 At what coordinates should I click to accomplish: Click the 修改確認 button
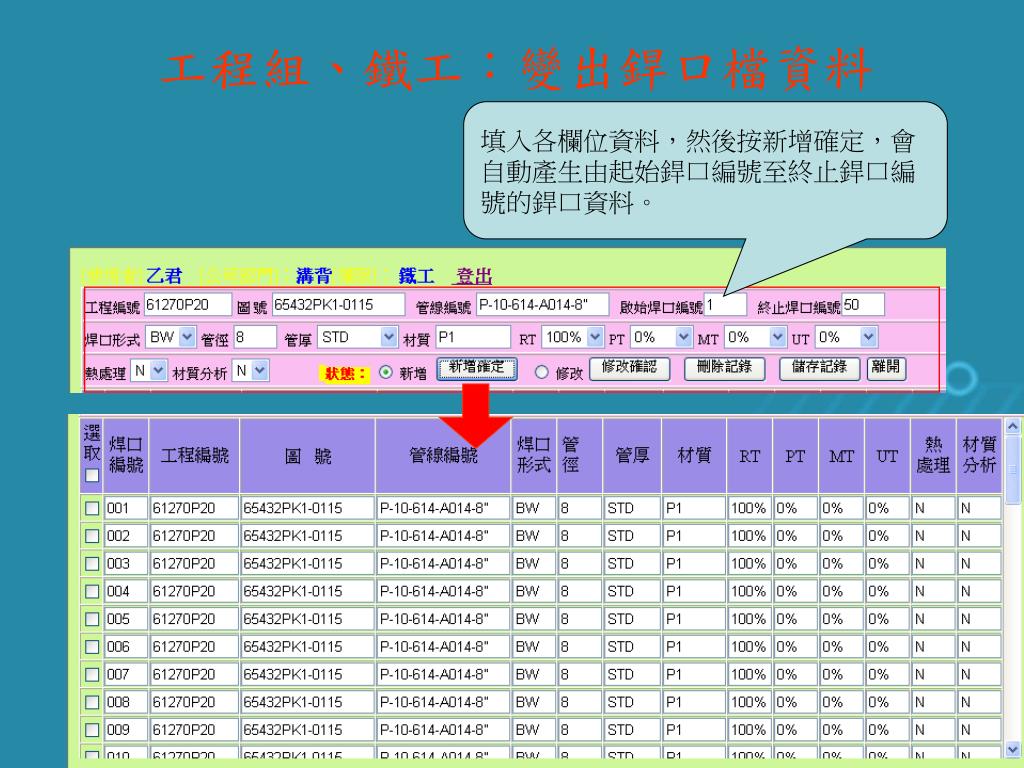point(629,368)
